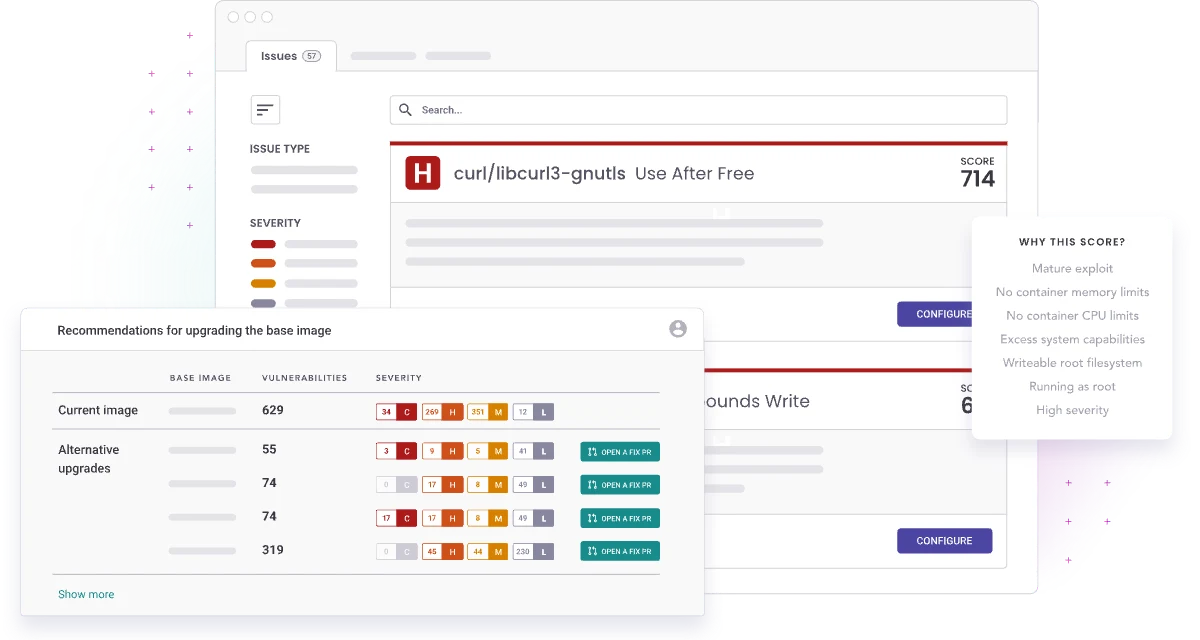
Task: Click the magnifier icon in the search bar
Action: (404, 109)
